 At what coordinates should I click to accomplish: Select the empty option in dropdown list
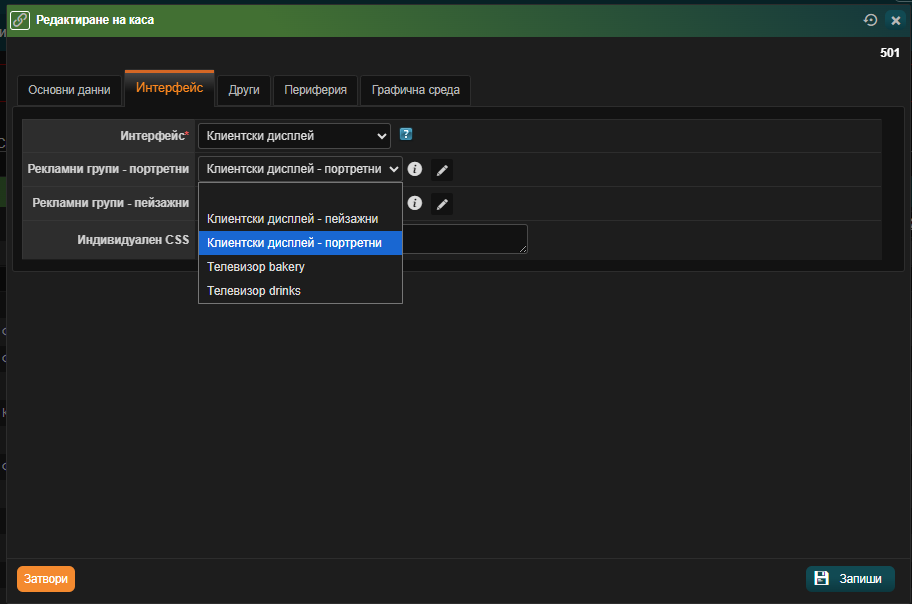pyautogui.click(x=300, y=195)
